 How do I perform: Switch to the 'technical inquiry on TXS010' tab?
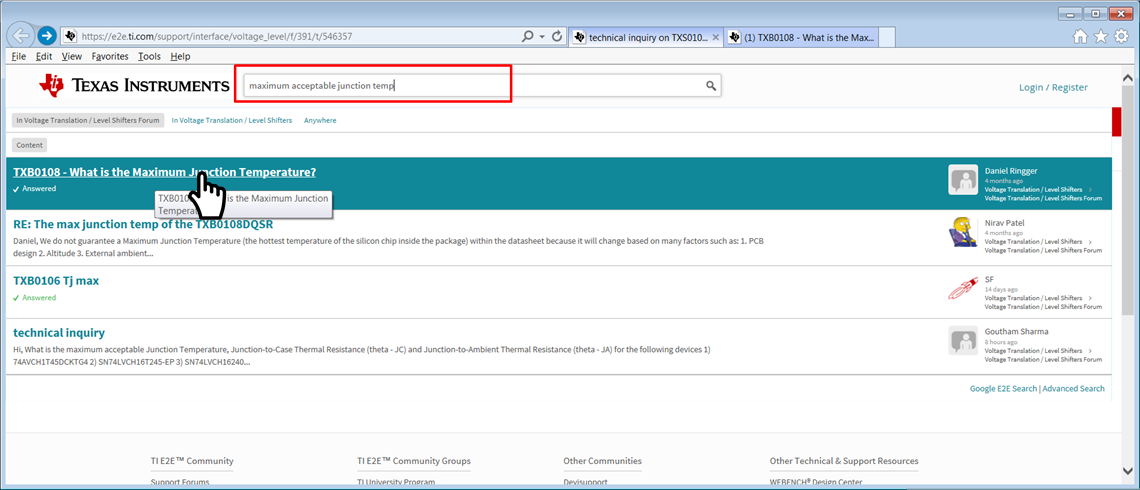(646, 36)
